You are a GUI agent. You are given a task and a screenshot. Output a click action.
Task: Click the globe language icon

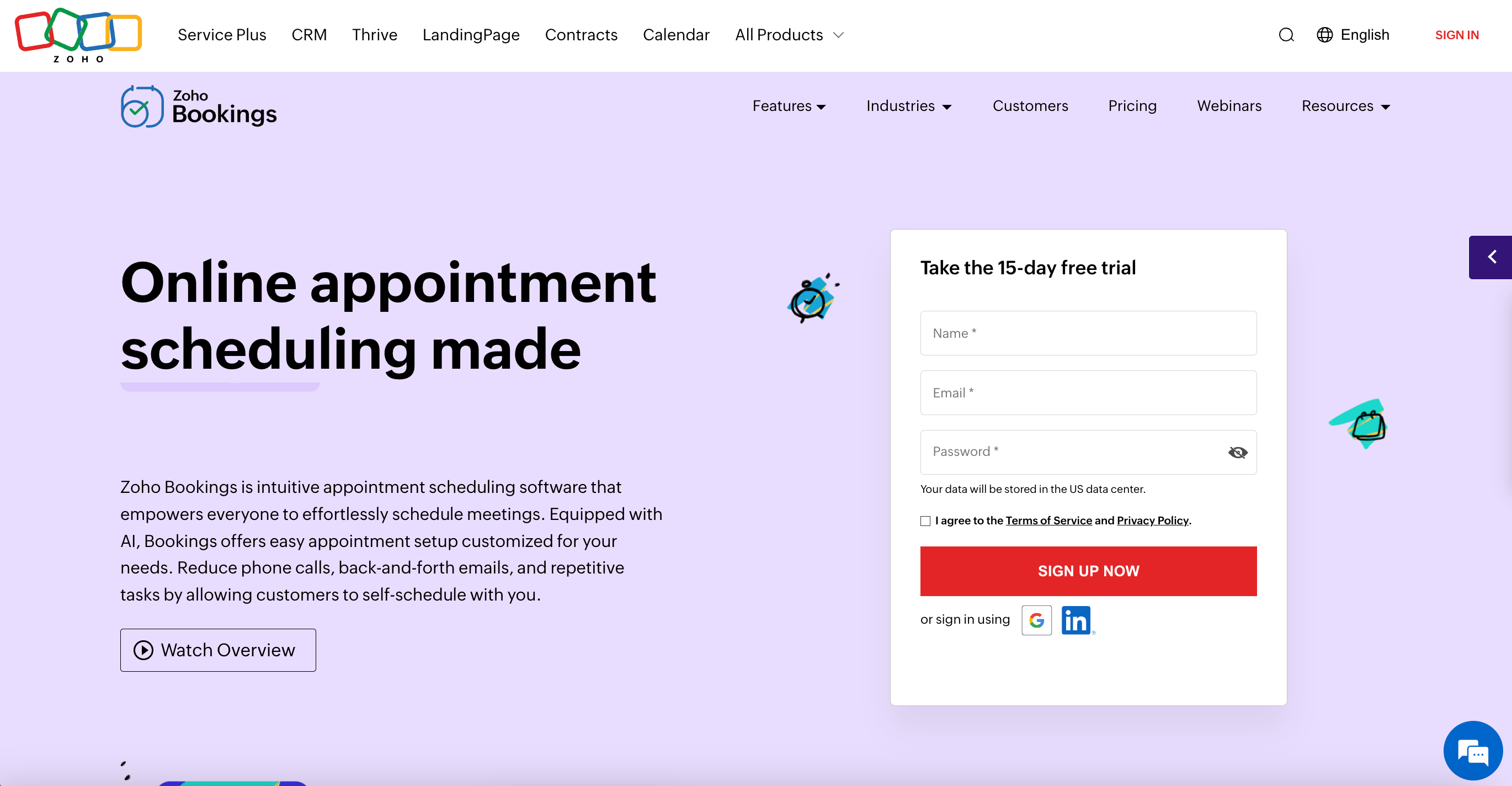click(1325, 35)
